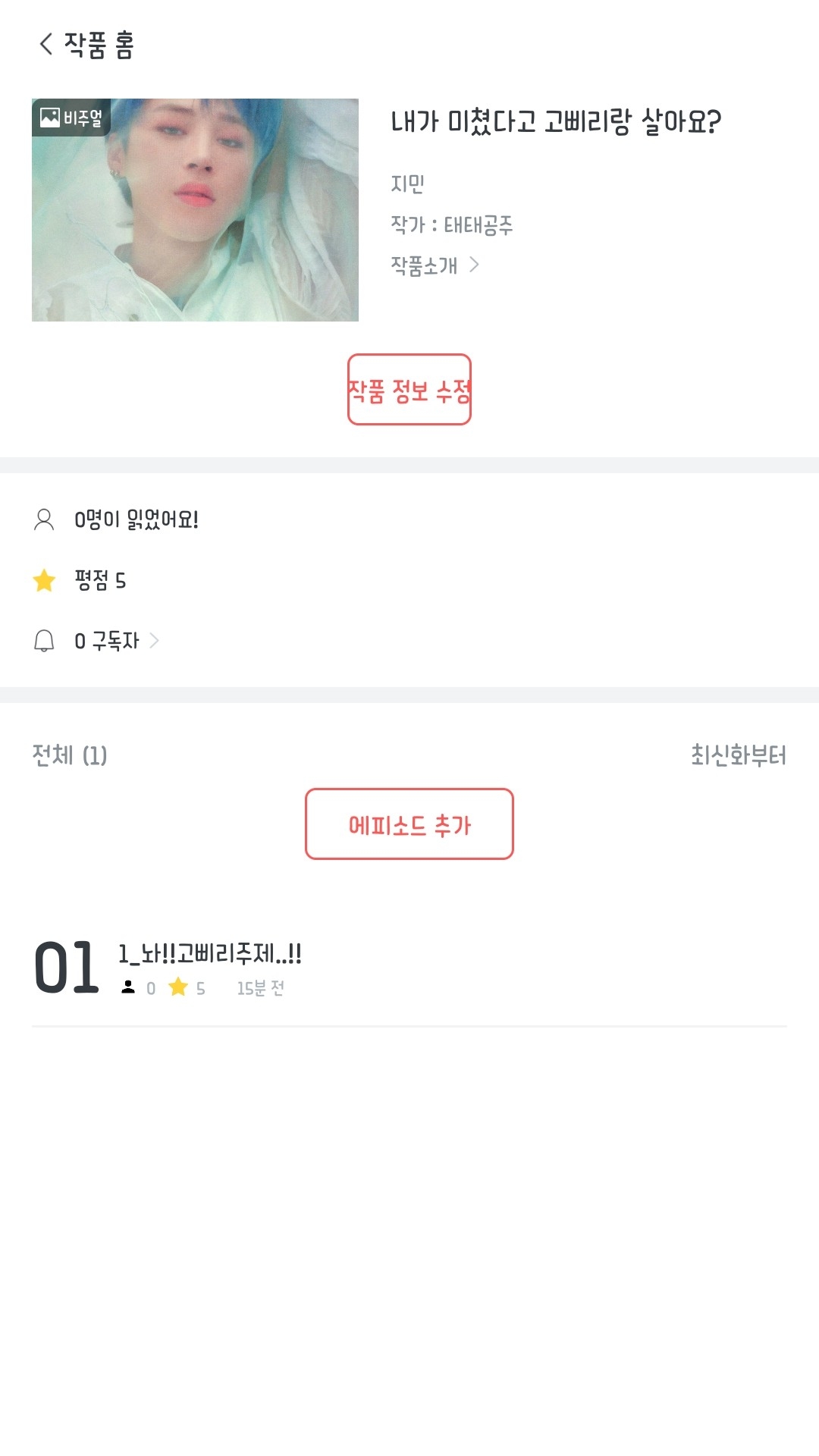This screenshot has width=819, height=1456.
Task: Expand 작품소개 chevron arrow
Action: pos(475,265)
